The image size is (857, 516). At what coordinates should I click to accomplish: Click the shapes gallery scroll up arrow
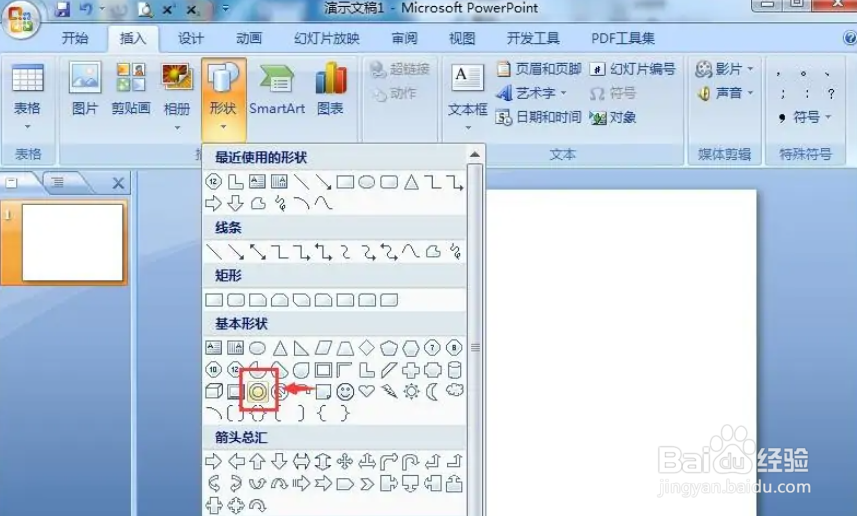tap(474, 155)
